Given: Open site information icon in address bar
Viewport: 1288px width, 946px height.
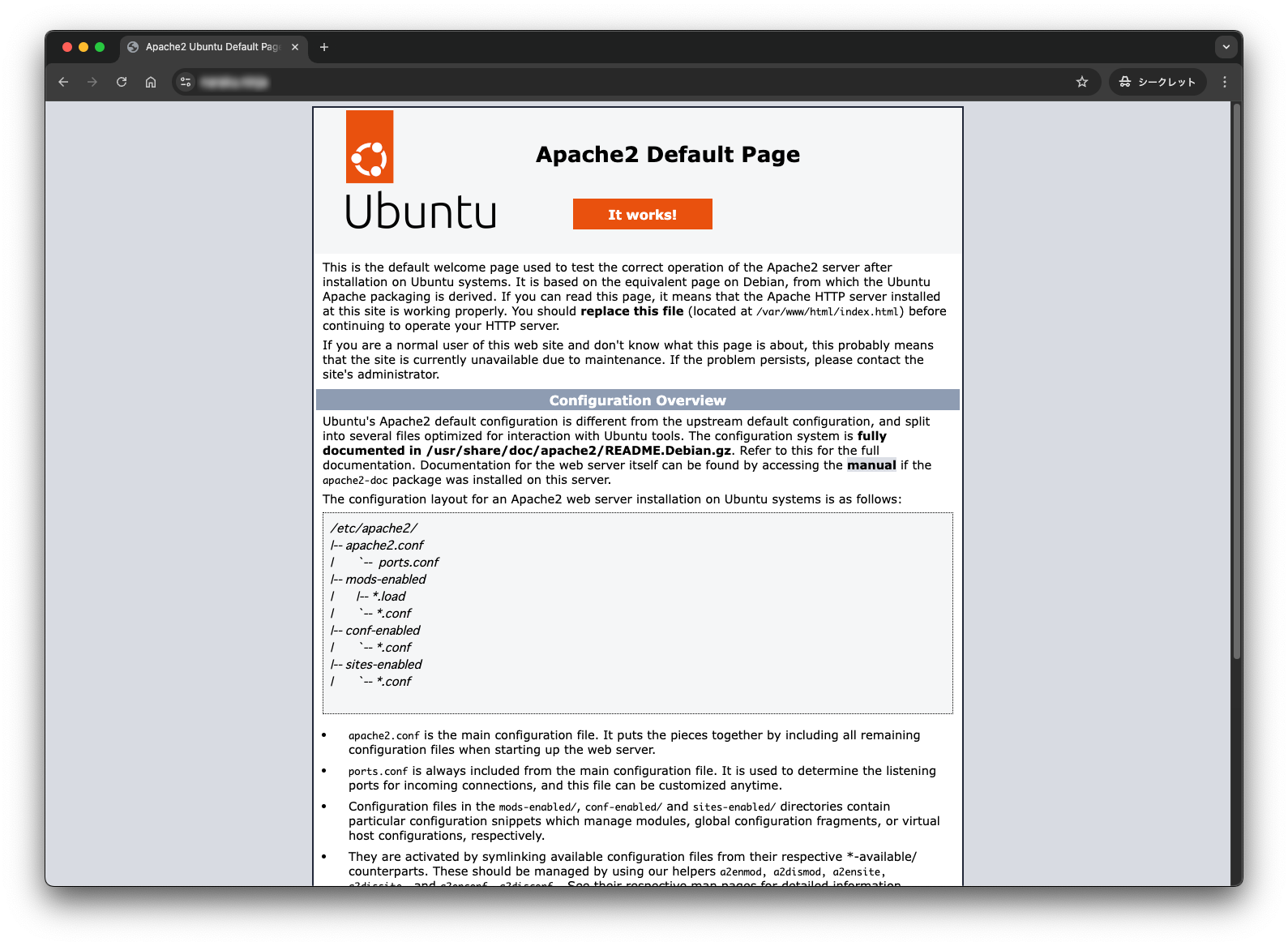Looking at the screenshot, I should click(186, 82).
